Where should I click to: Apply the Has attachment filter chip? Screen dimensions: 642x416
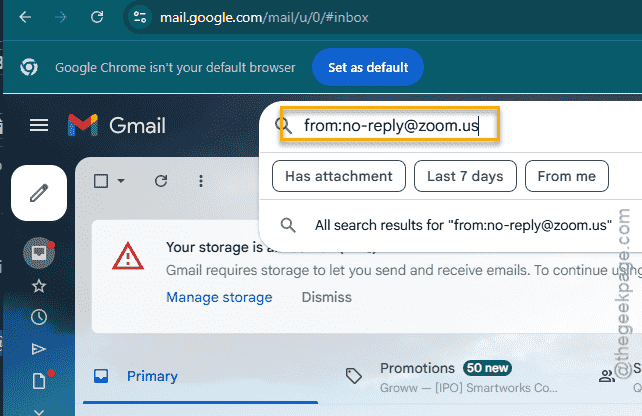(x=339, y=176)
